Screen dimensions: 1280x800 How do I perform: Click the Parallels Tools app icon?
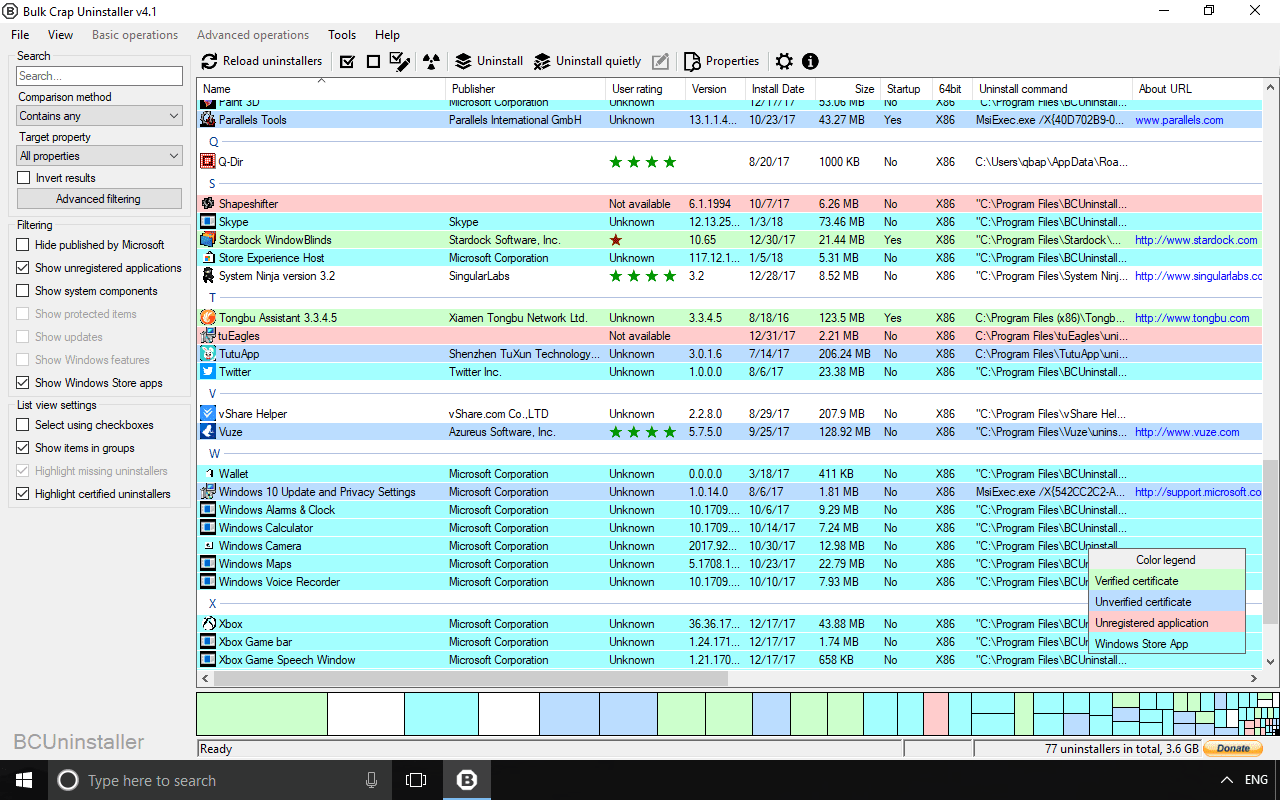[x=208, y=119]
